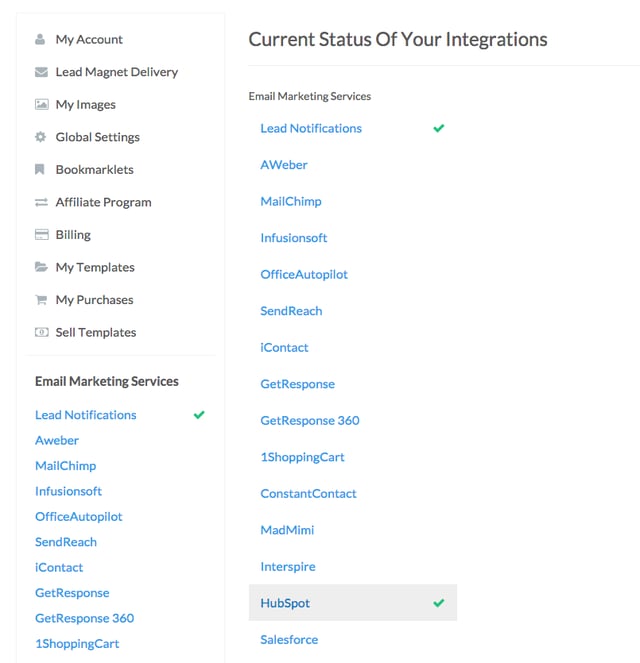
Task: Open Aweber link in sidebar list
Action: [x=57, y=441]
